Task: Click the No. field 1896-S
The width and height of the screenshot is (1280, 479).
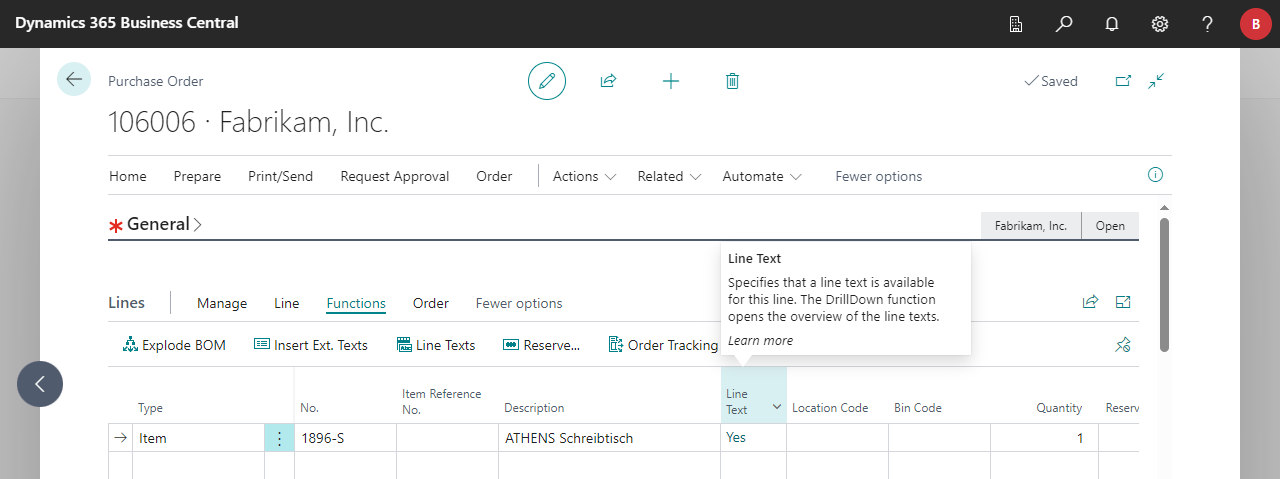Action: click(345, 438)
